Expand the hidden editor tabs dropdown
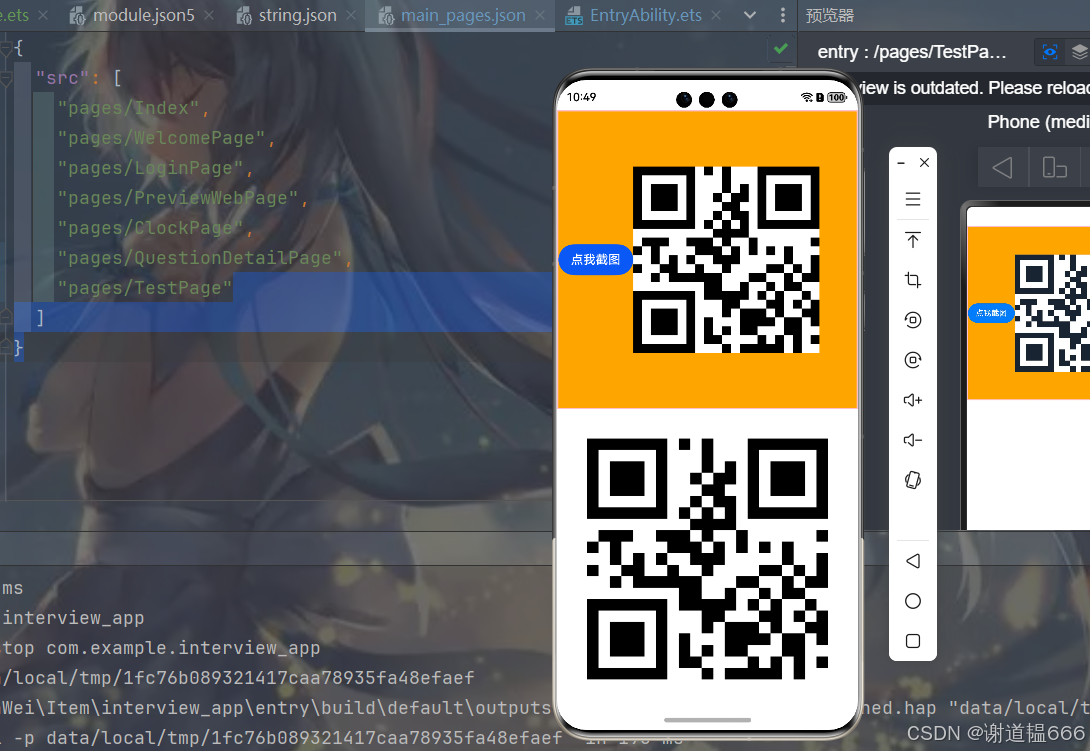Image resolution: width=1090 pixels, height=751 pixels. tap(750, 15)
